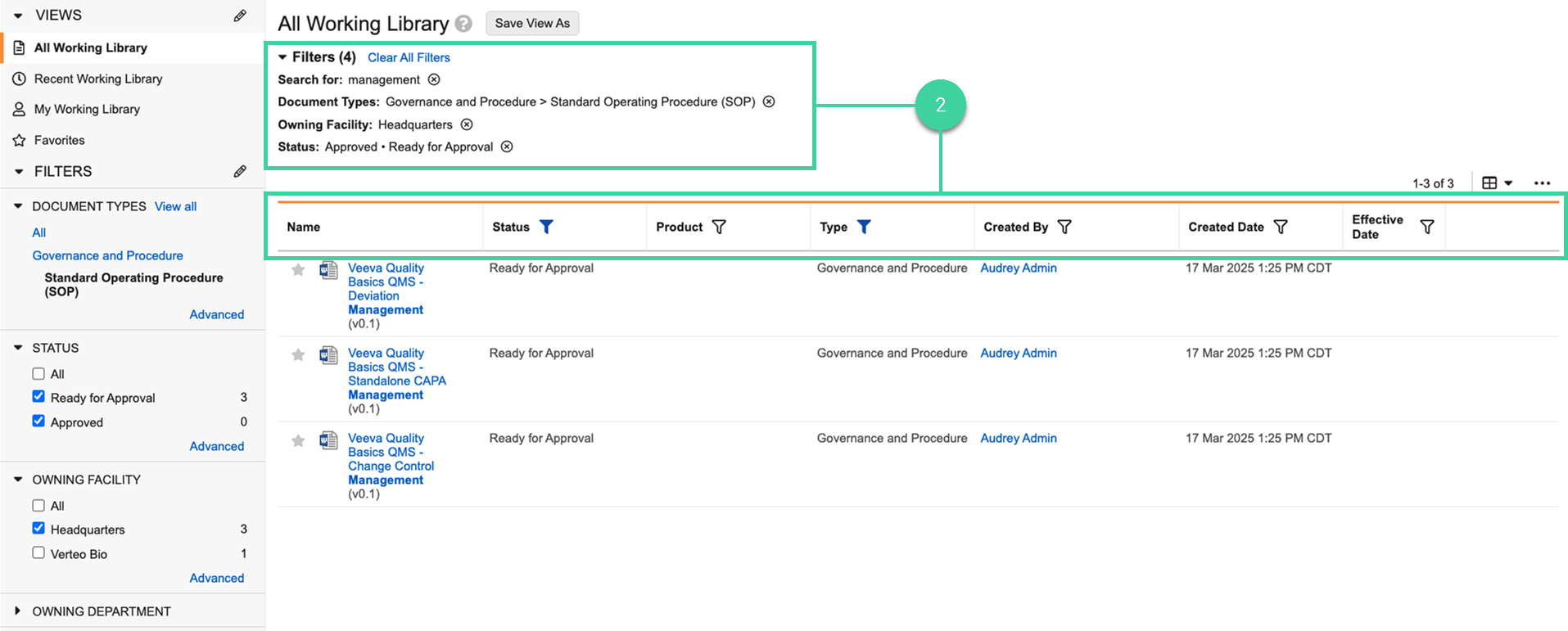Open the table layout view dropdown
Screen dimensions: 1568x631
point(1497,183)
